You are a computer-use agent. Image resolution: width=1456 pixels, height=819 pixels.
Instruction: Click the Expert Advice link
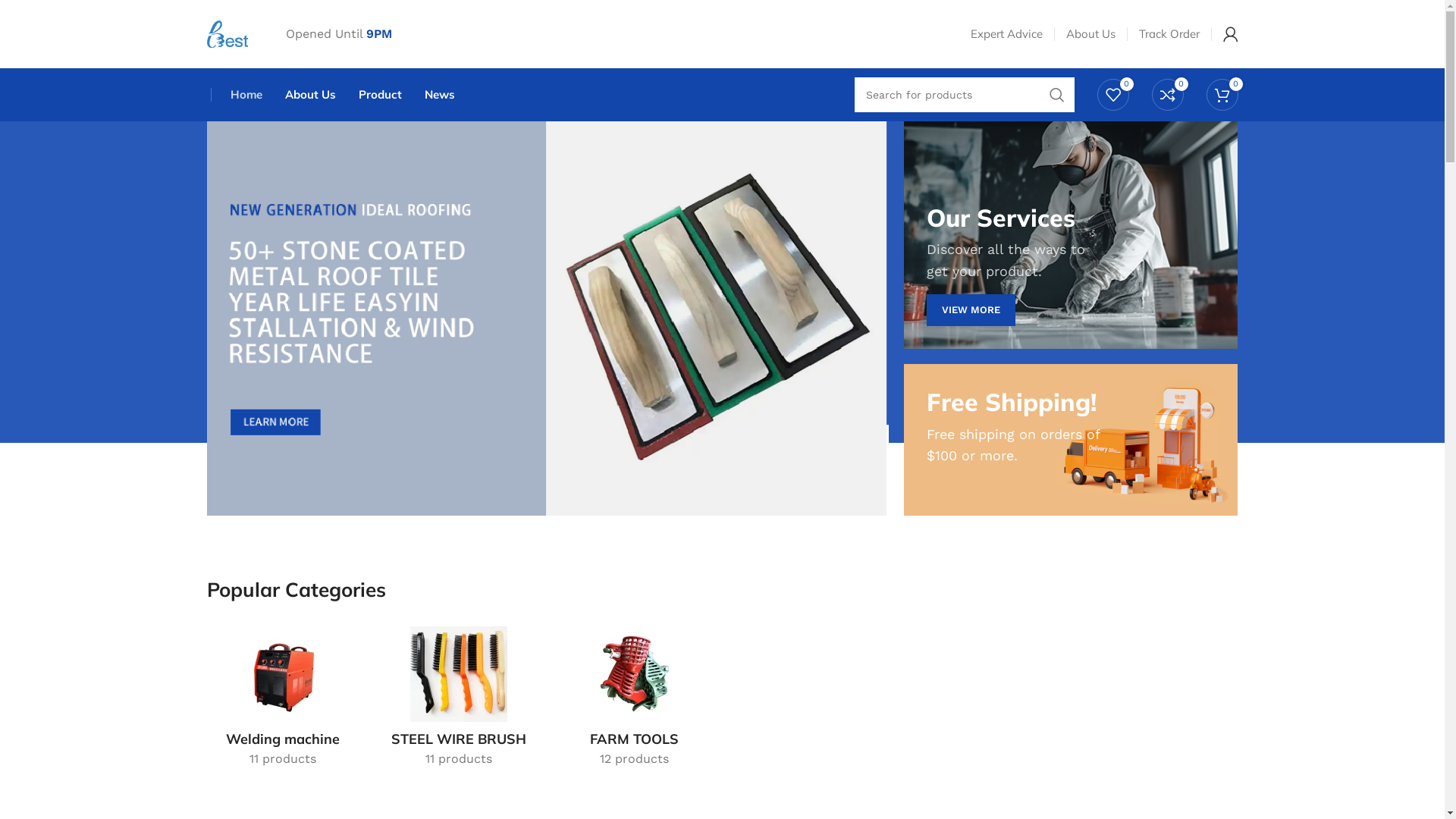tap(1006, 34)
